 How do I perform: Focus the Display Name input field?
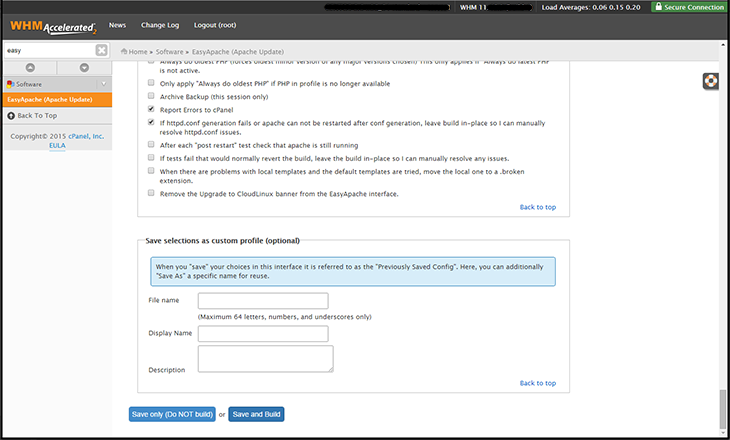[x=263, y=334]
